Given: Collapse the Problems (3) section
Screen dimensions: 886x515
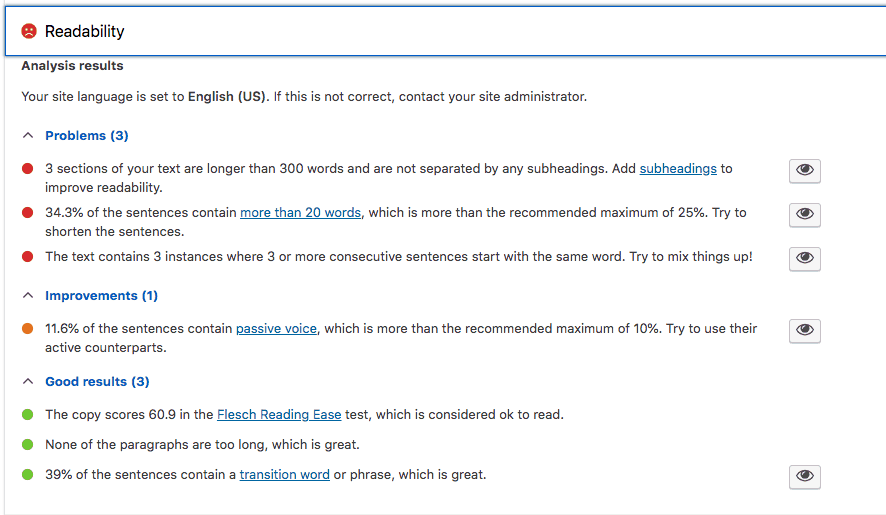Looking at the screenshot, I should 86,136.
